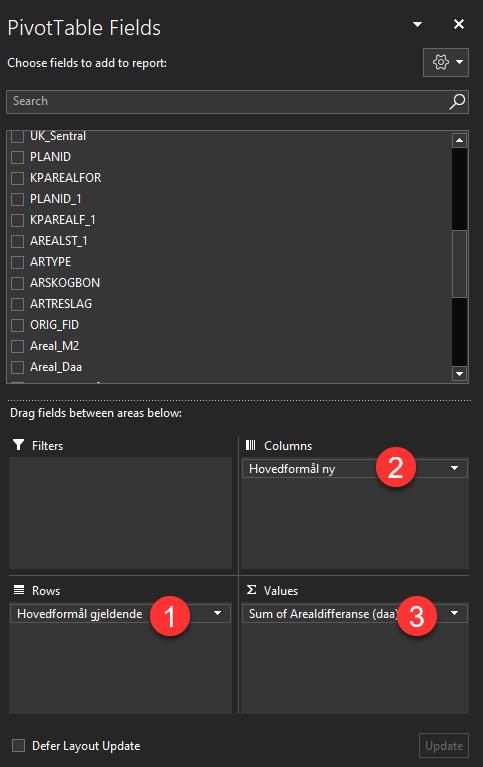Click into the Search fields box
The width and height of the screenshot is (483, 767).
point(228,101)
